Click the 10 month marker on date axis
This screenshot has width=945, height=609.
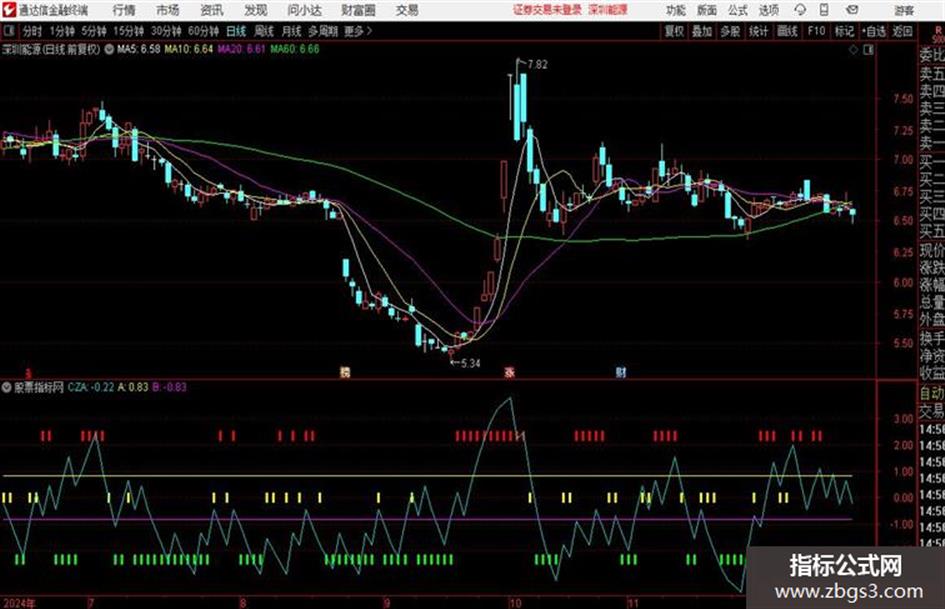(x=515, y=602)
